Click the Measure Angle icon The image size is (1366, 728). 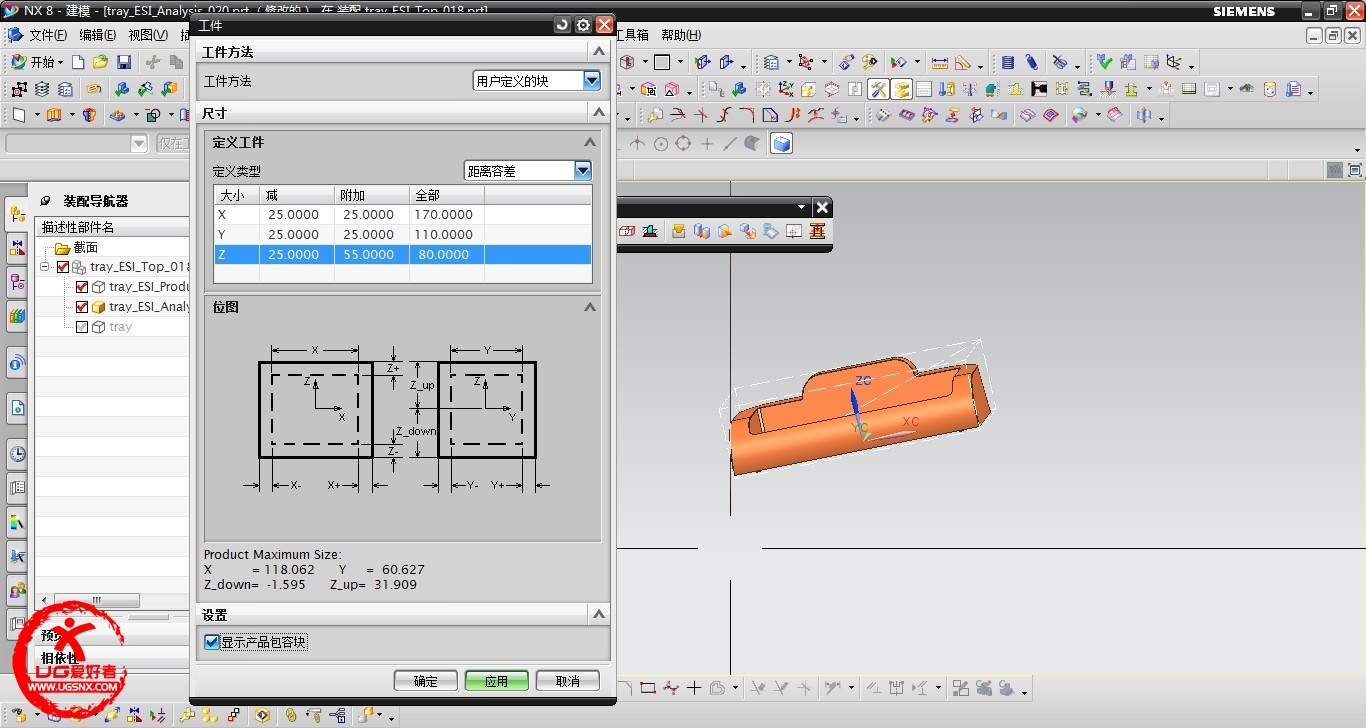pyautogui.click(x=962, y=62)
